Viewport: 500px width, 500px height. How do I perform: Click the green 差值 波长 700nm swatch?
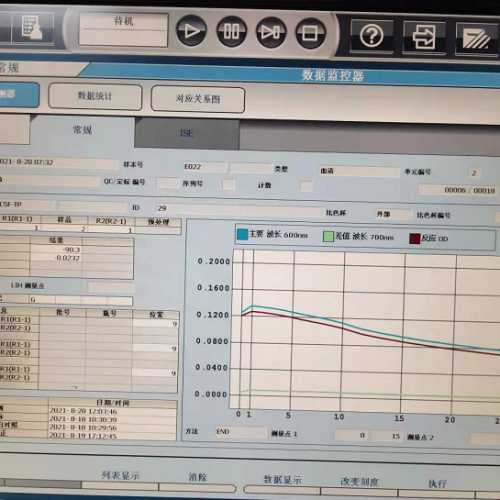coord(328,236)
